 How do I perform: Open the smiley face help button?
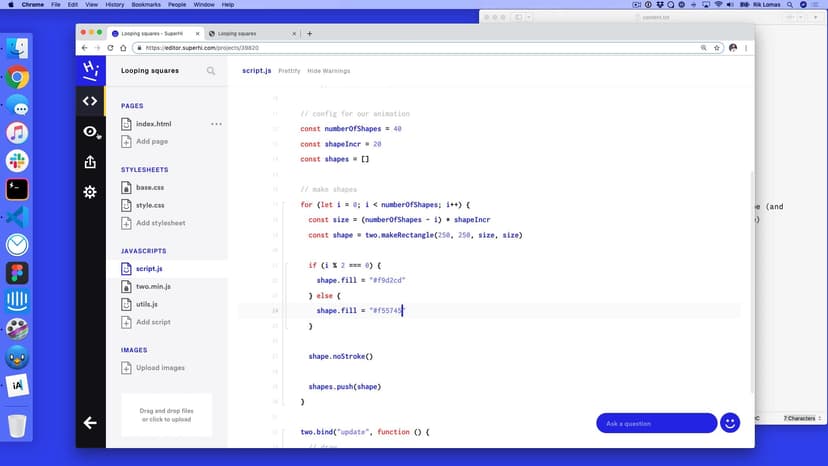click(x=730, y=423)
